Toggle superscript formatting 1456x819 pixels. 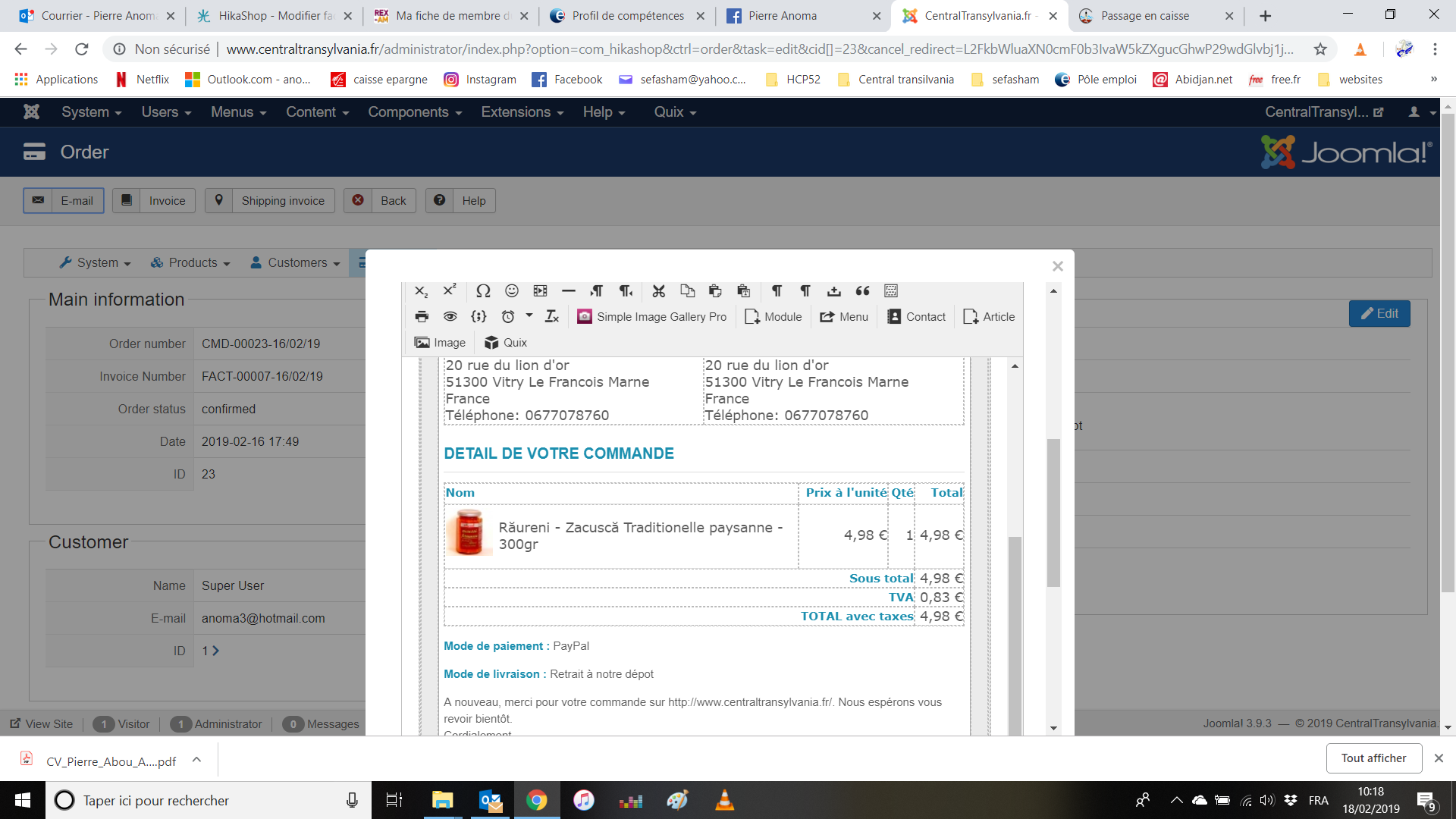point(450,291)
